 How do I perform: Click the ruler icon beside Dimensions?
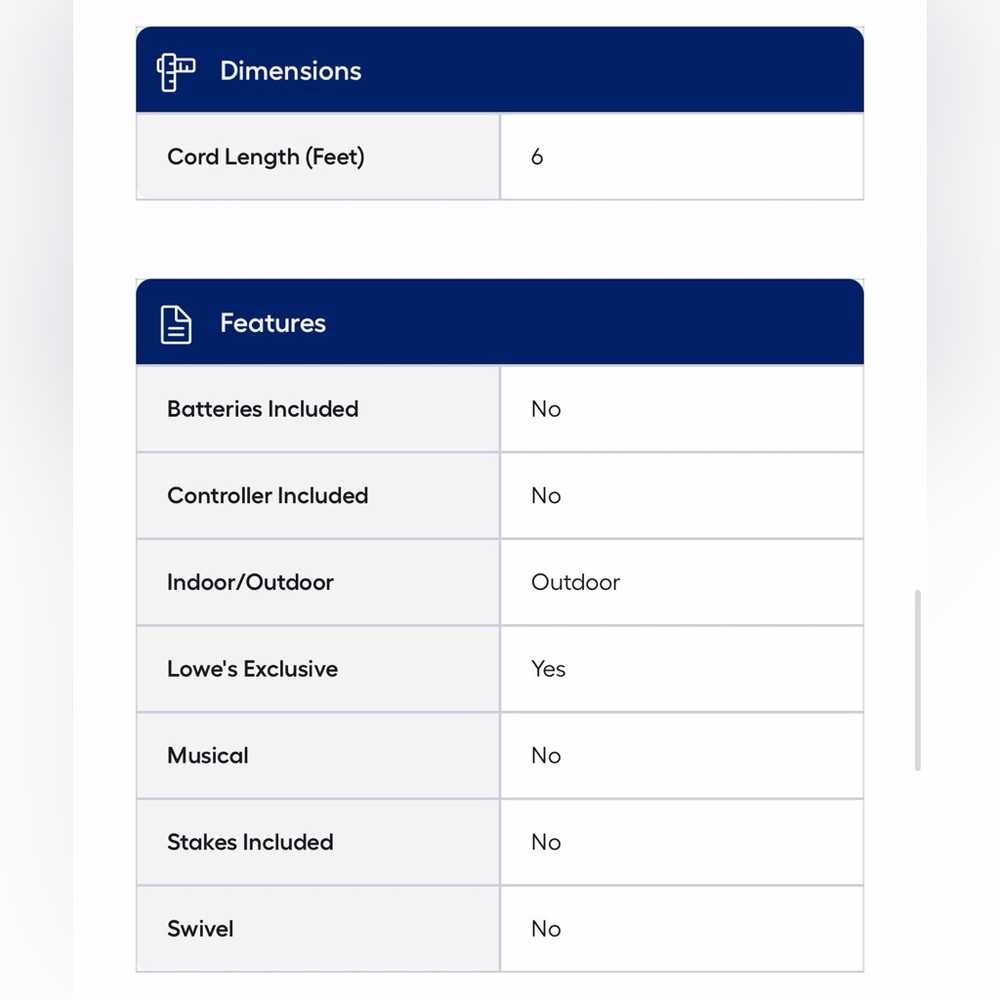tap(176, 72)
